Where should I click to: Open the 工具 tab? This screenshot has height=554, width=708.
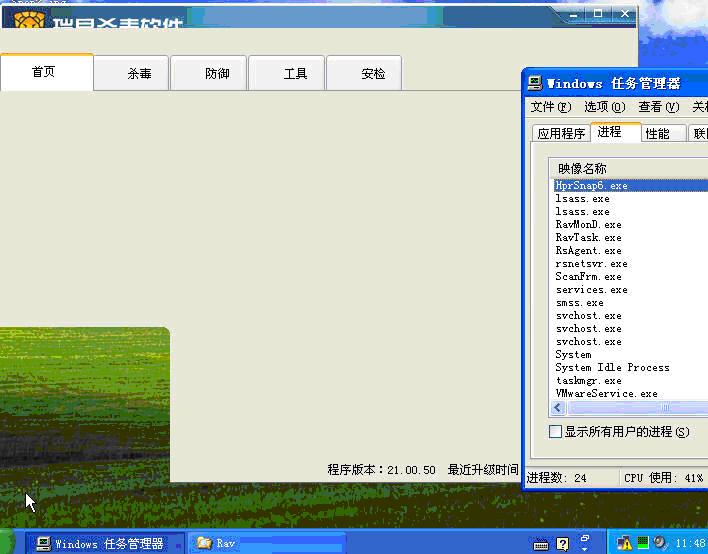[286, 73]
